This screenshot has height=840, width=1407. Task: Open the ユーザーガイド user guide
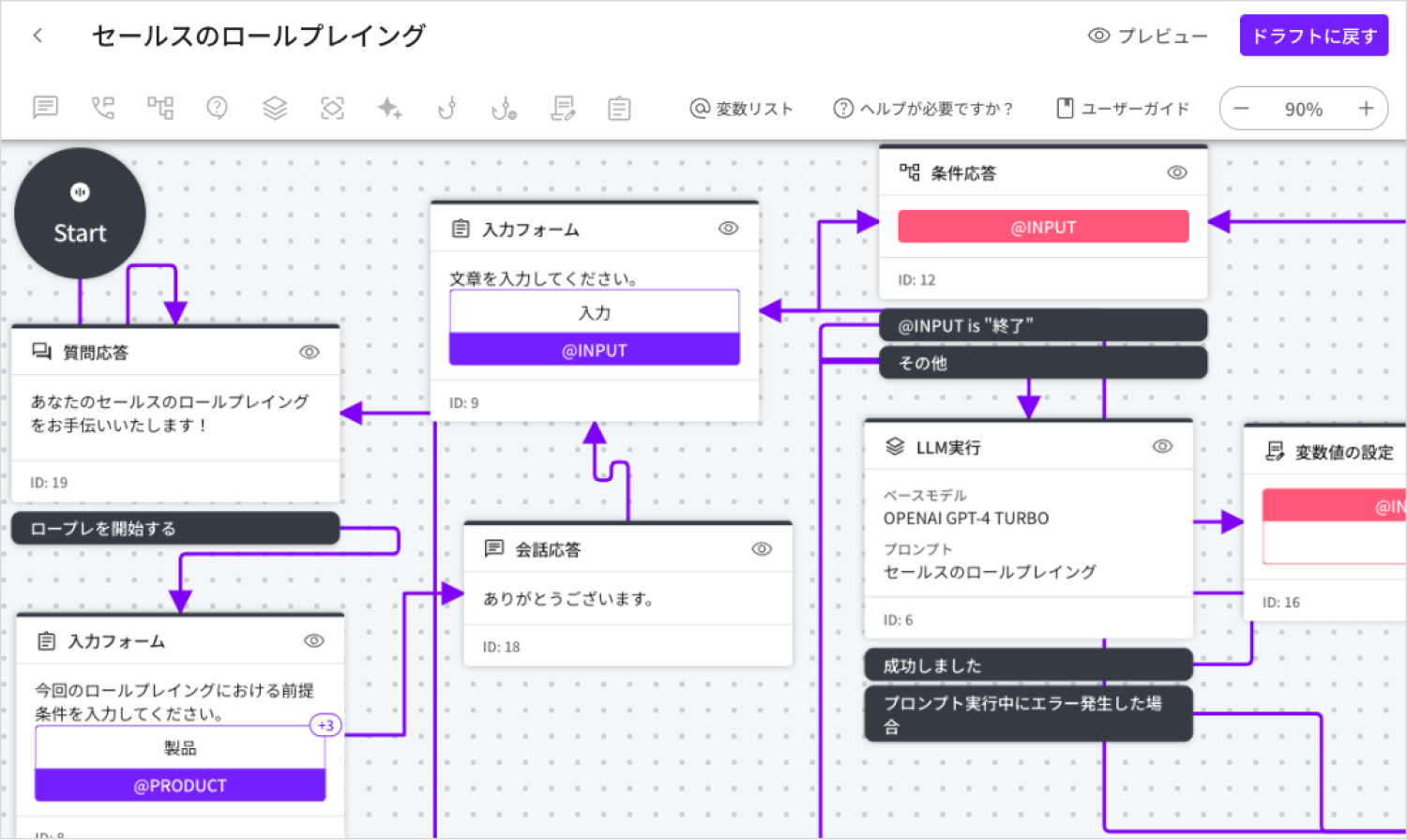tap(1123, 109)
